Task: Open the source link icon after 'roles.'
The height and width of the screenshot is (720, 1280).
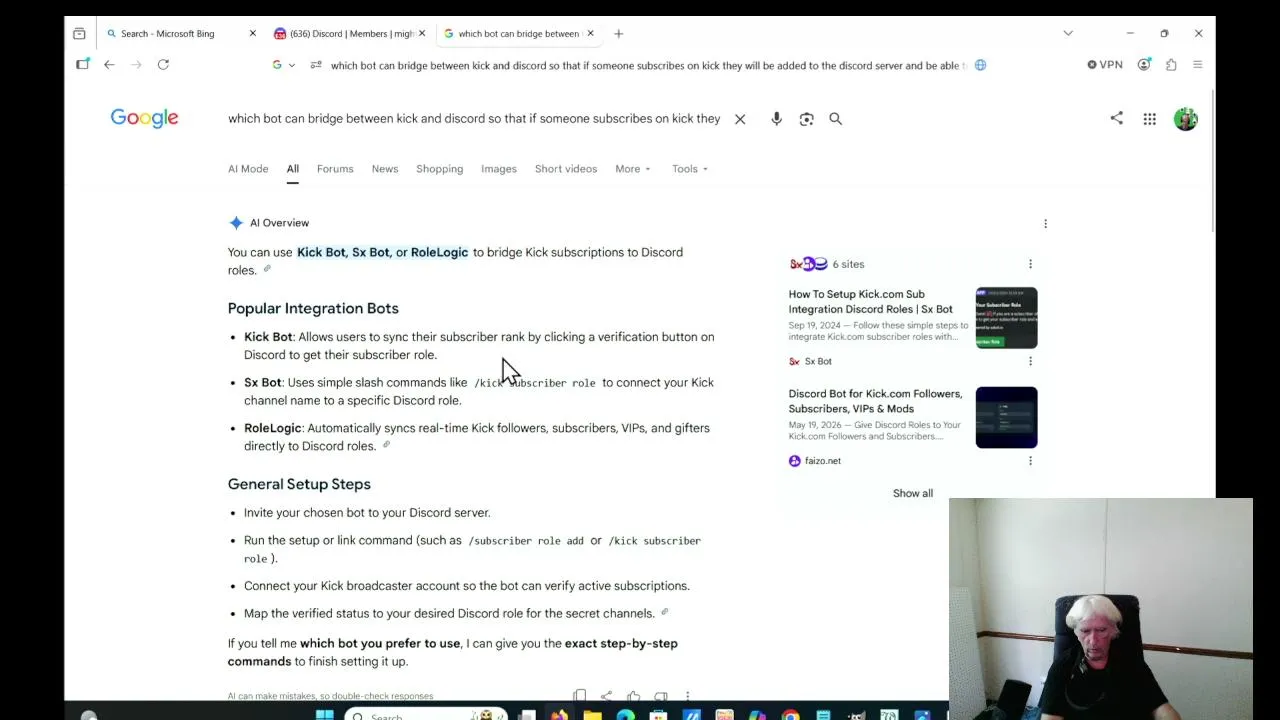Action: pos(267,269)
